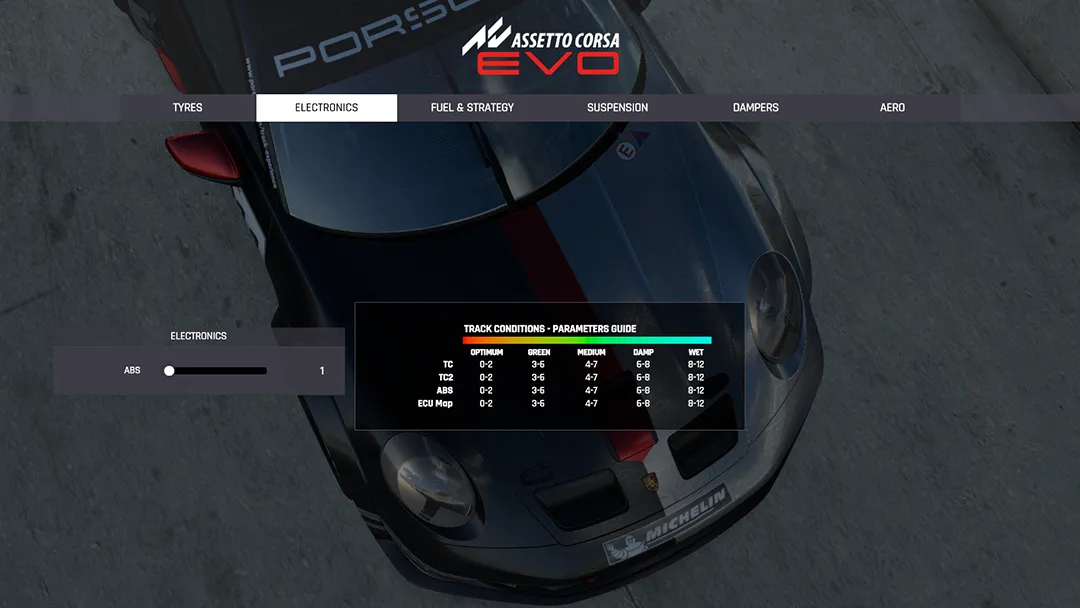
Task: Open the ELECTRONICS tab
Action: 326,107
